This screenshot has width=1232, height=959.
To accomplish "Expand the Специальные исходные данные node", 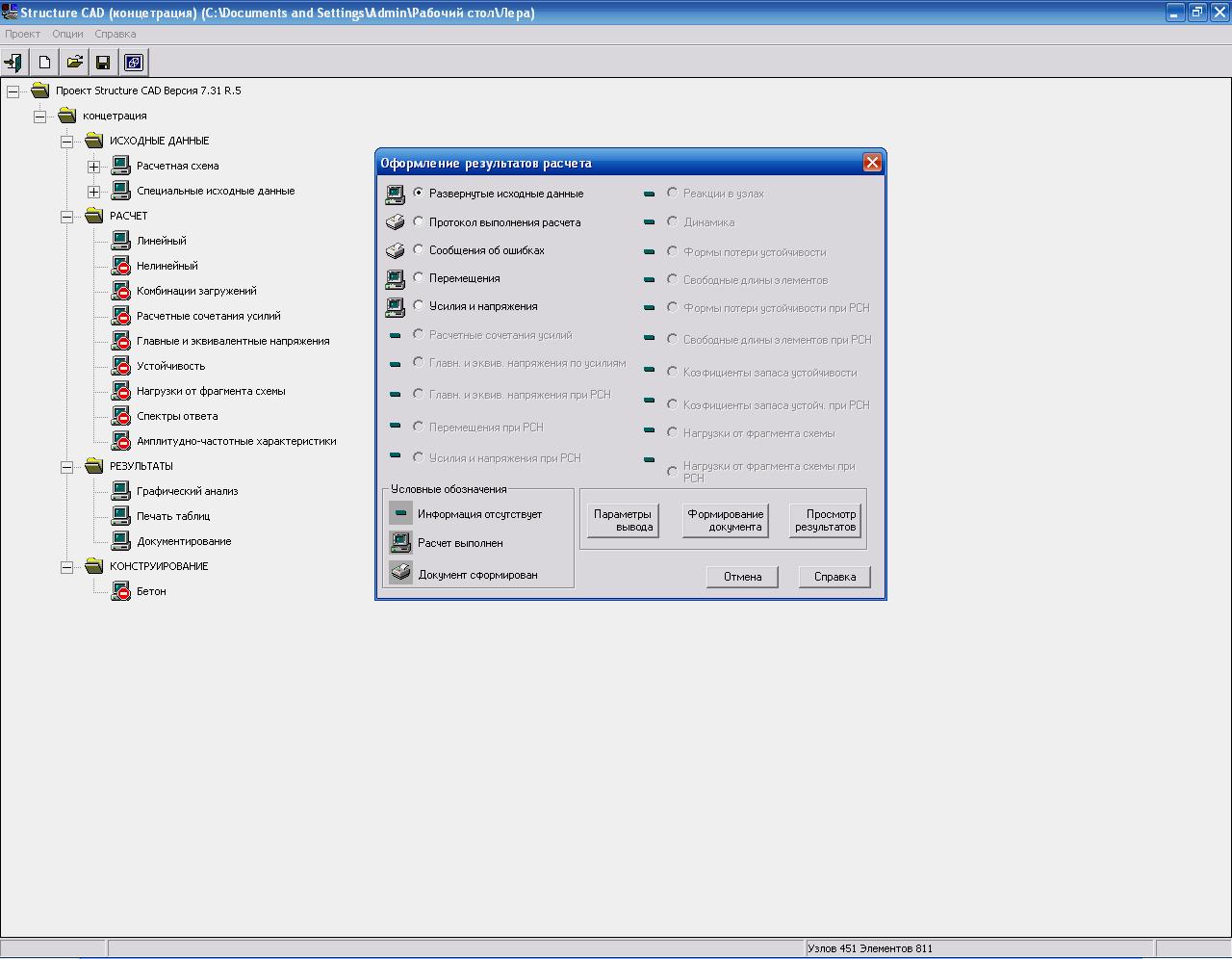I will tap(93, 192).
